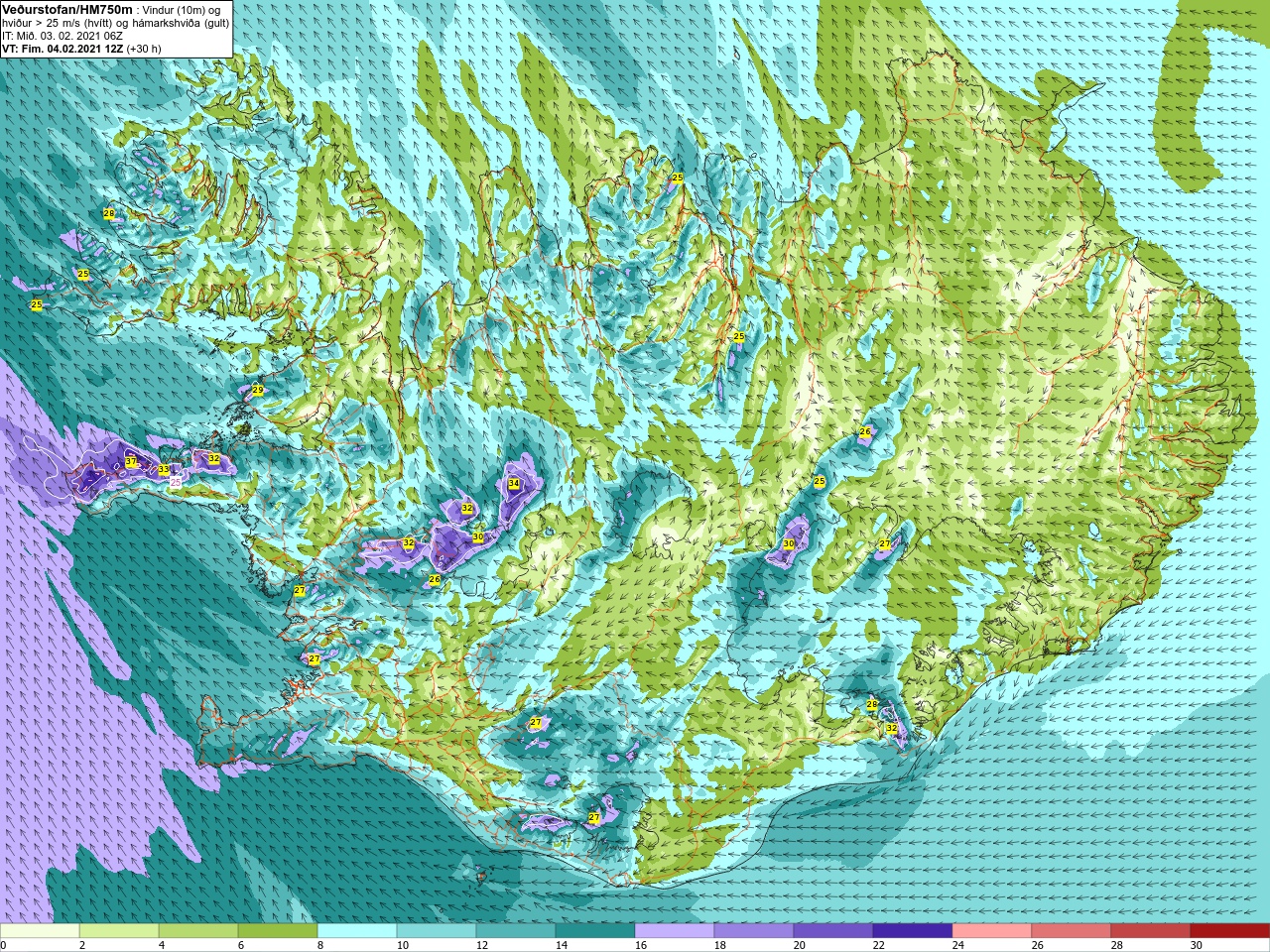Click the pale yellow 0–2 m/s legend swatch
Image resolution: width=1270 pixels, height=952 pixels.
point(40,931)
